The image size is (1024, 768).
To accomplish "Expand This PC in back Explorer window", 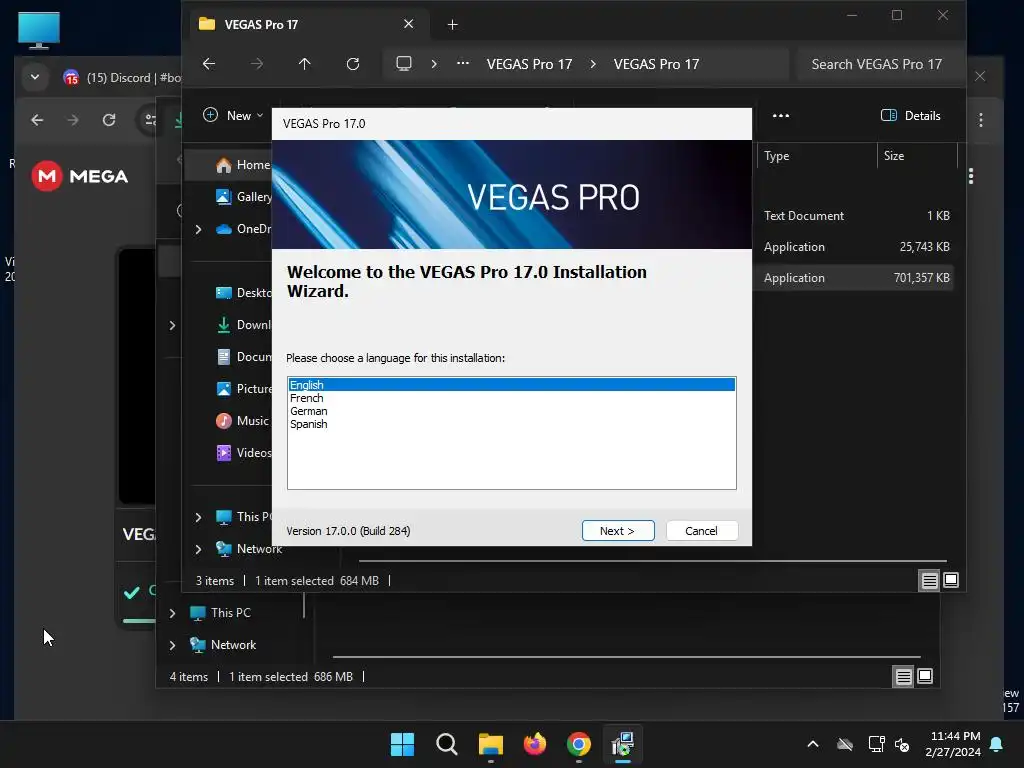I will [x=172, y=613].
